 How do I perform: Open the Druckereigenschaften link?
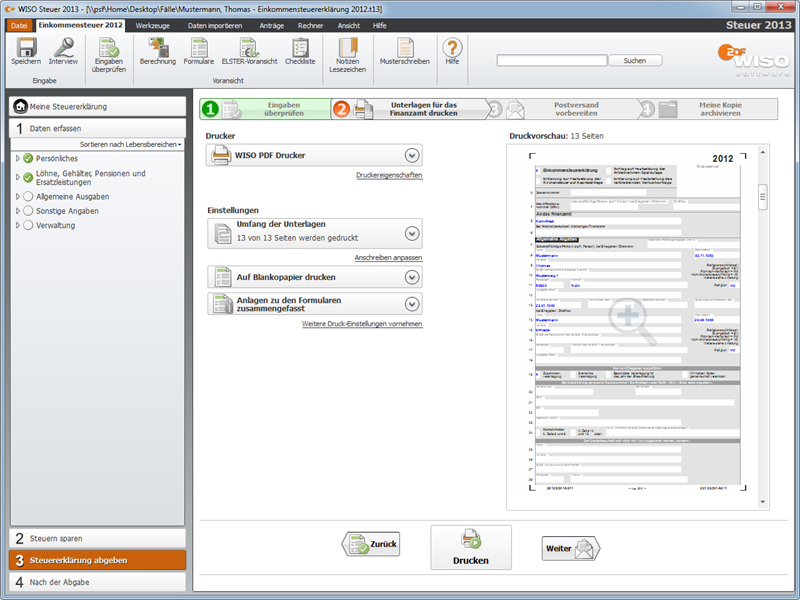[x=389, y=175]
